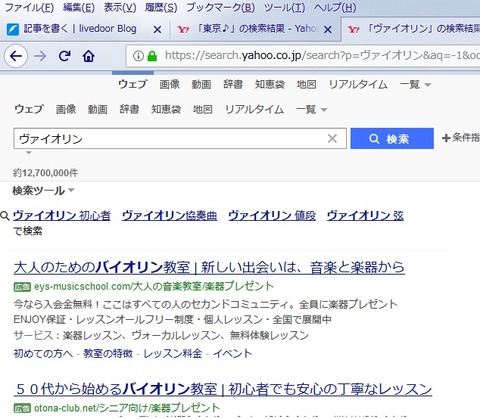Open the イベント sitelink
The height and width of the screenshot is (419, 480).
[233, 353]
